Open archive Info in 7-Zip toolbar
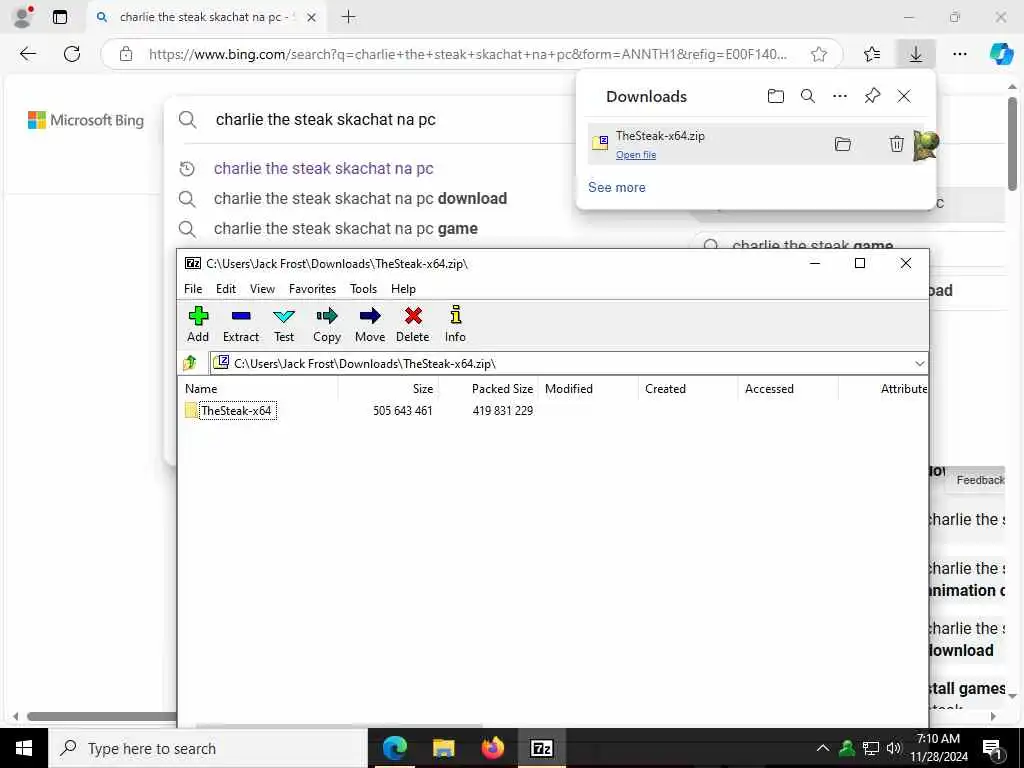Screen dimensions: 1024x768 pos(455,324)
